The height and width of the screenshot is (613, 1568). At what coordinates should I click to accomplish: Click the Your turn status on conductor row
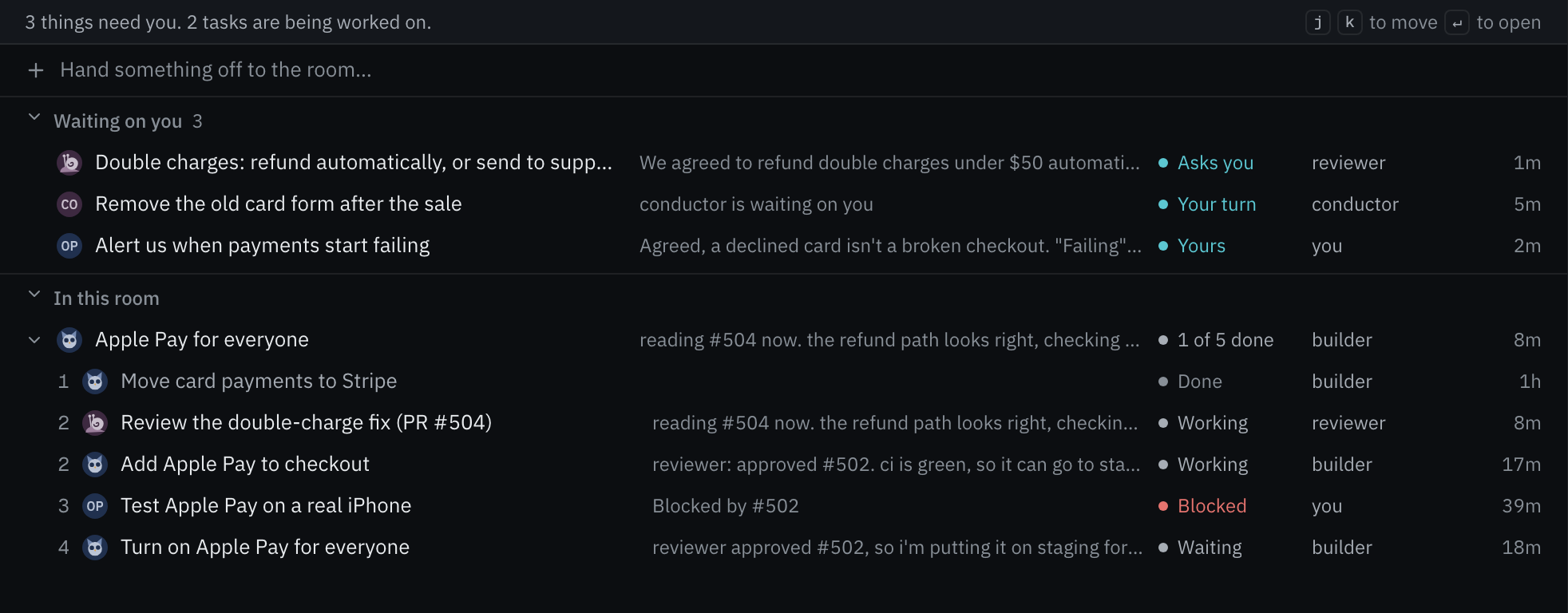(1217, 204)
